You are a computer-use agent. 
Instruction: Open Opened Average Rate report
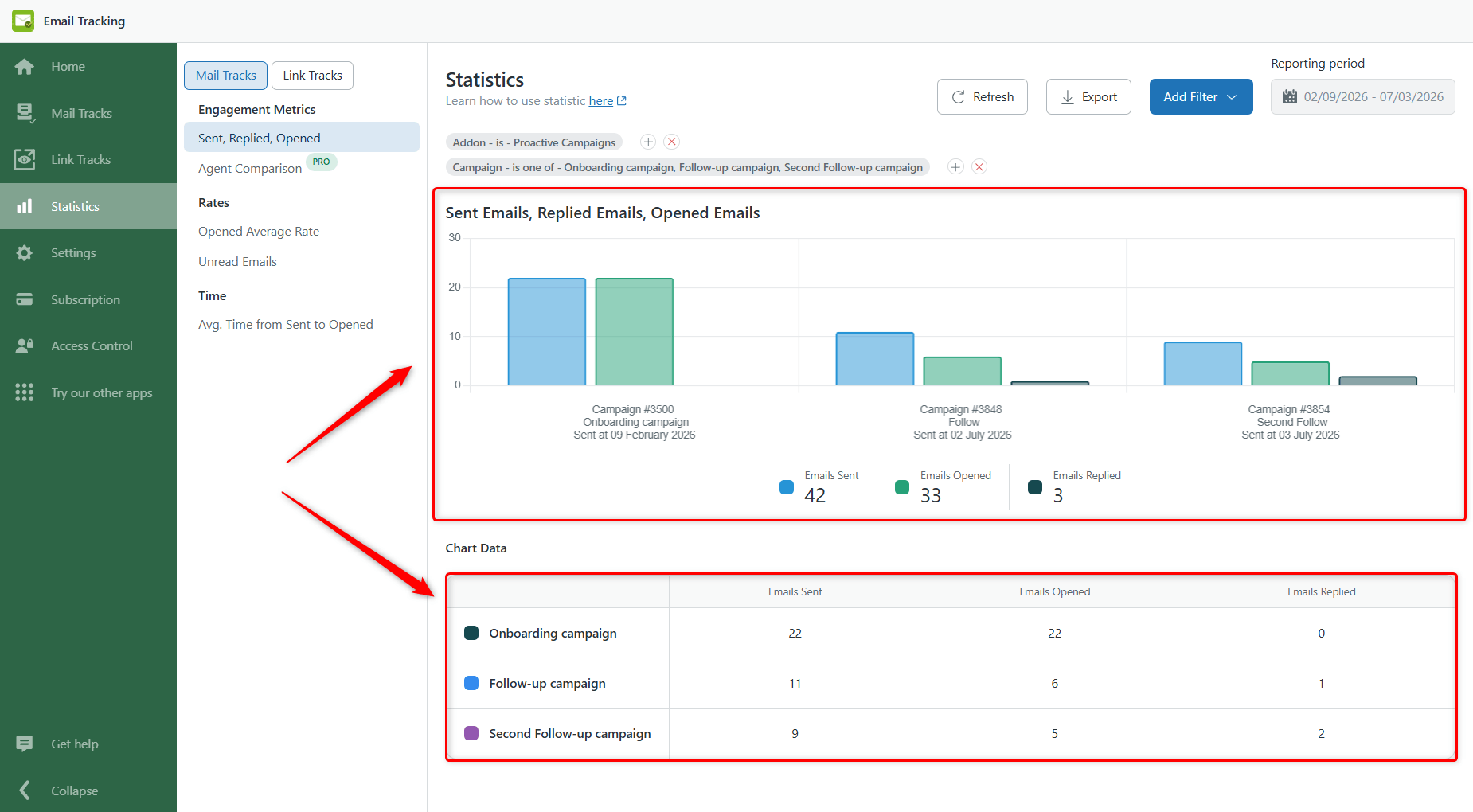[259, 232]
